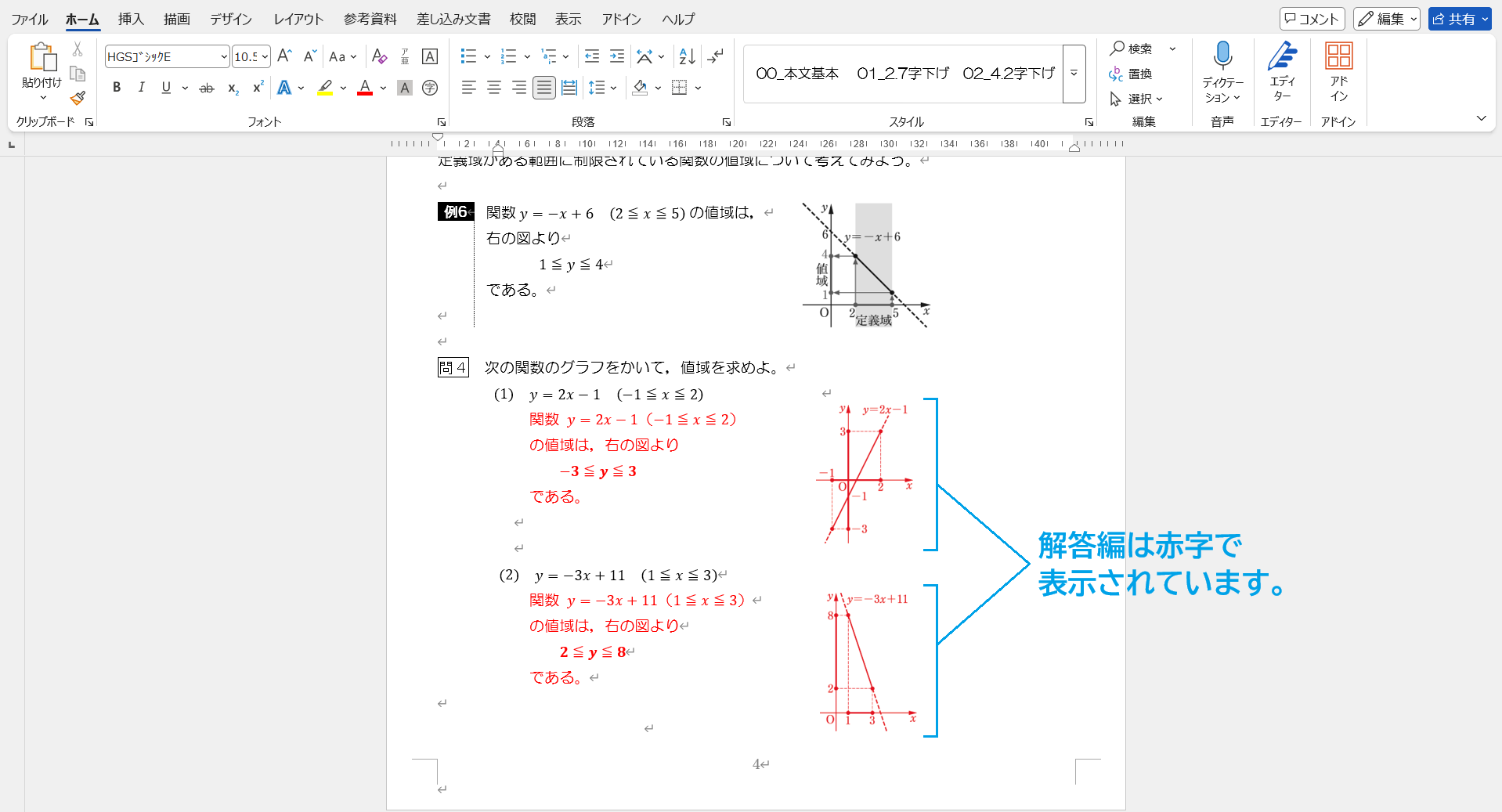This screenshot has width=1502, height=812.
Task: Click the Dictation microphone icon
Action: (x=1222, y=56)
